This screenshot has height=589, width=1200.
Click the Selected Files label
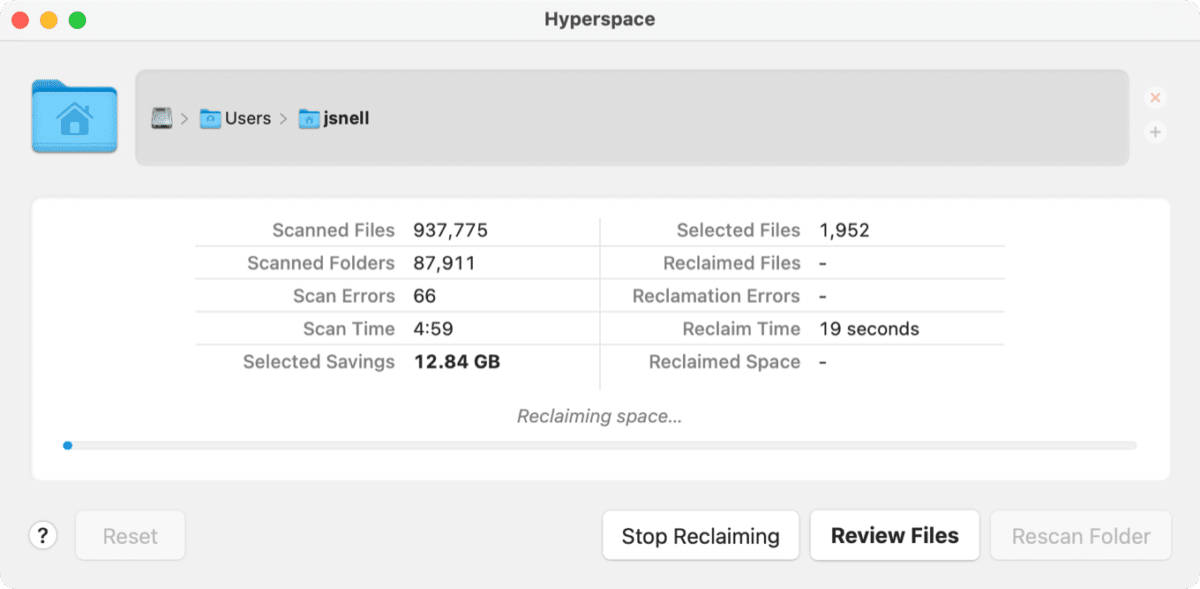click(x=739, y=231)
